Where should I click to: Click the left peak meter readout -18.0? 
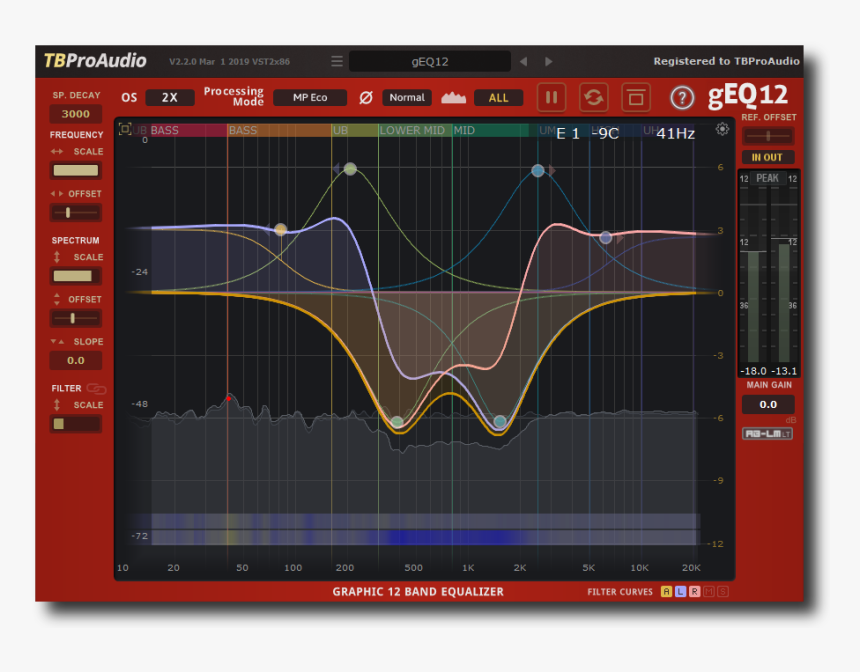[754, 371]
